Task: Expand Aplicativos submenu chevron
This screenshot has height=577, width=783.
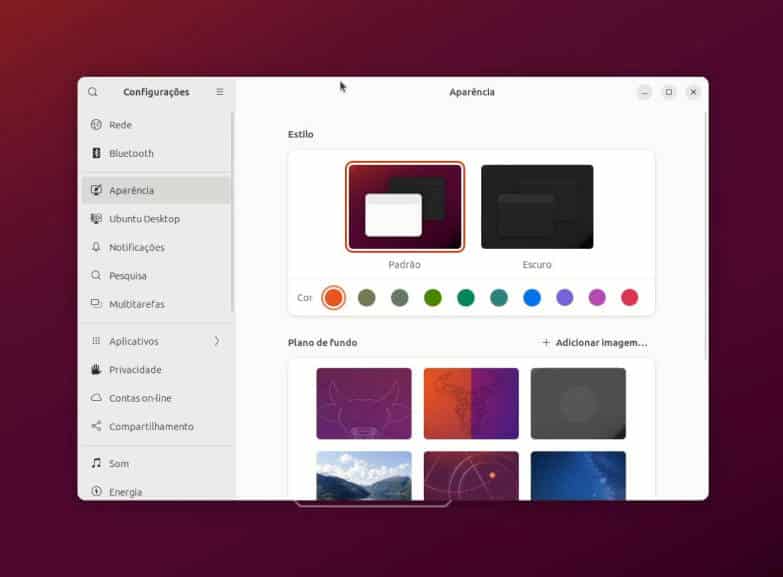Action: [x=217, y=341]
